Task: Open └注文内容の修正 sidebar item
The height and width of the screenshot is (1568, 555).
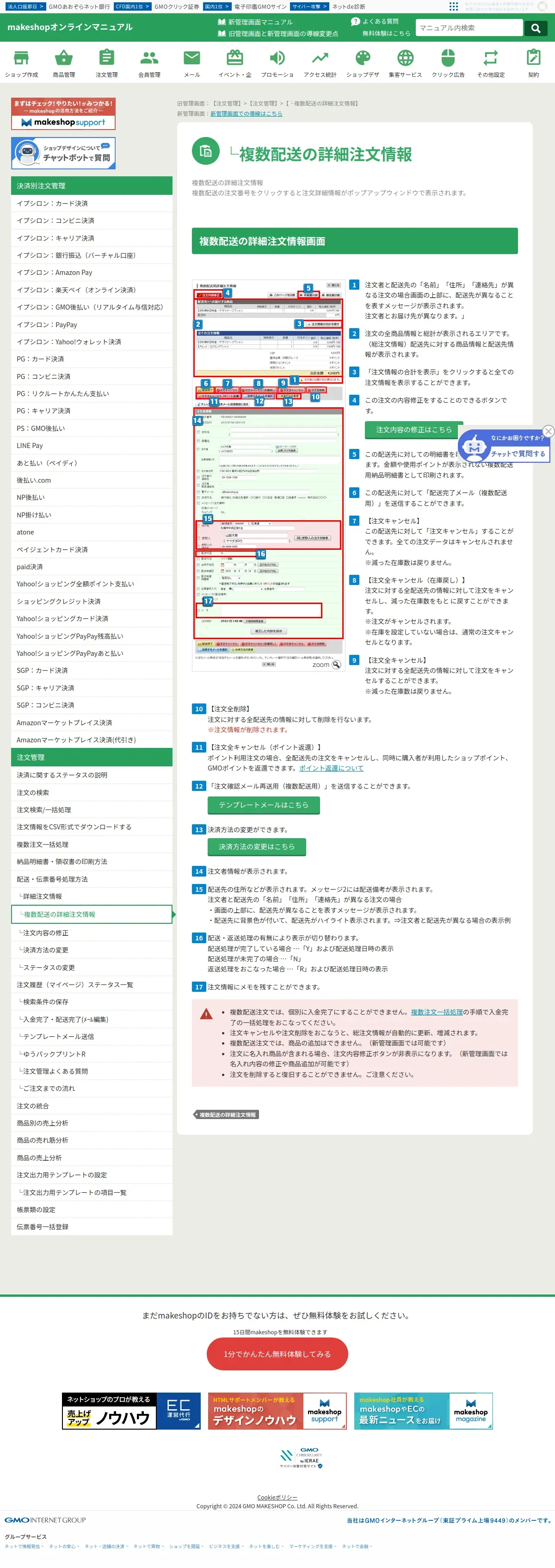Action: (91, 933)
